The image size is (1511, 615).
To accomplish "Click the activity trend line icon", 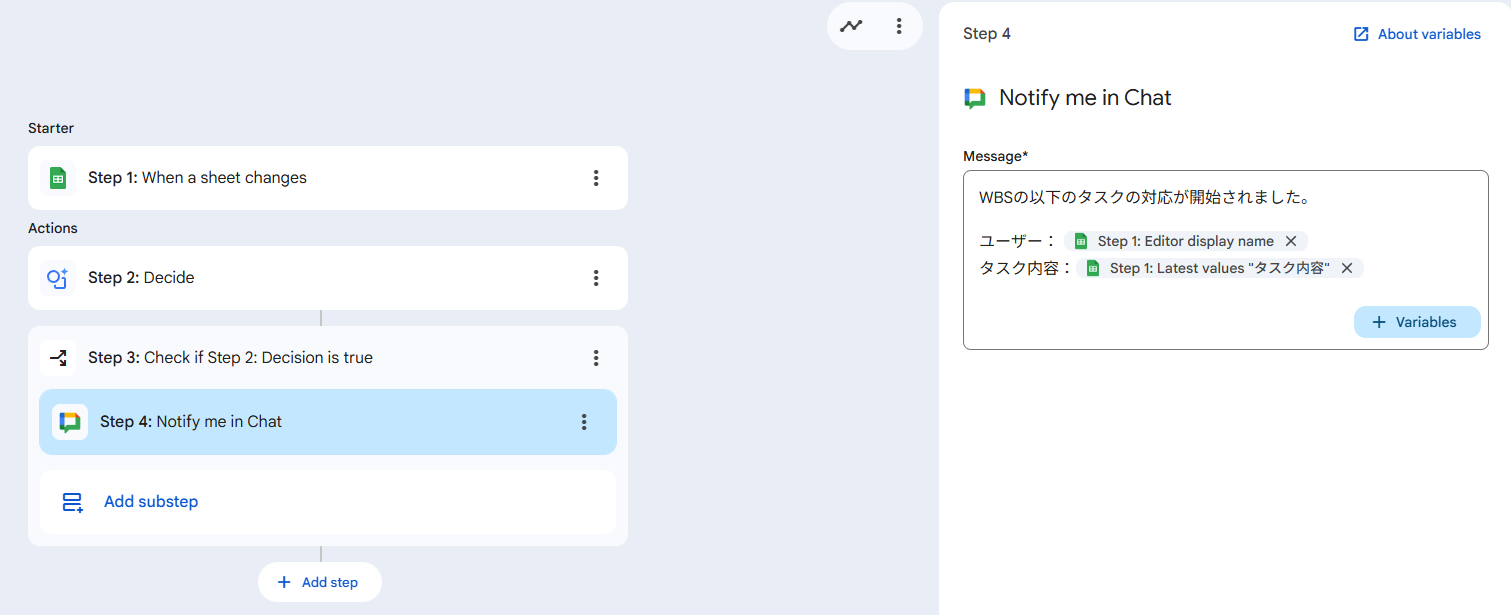I will click(x=851, y=26).
